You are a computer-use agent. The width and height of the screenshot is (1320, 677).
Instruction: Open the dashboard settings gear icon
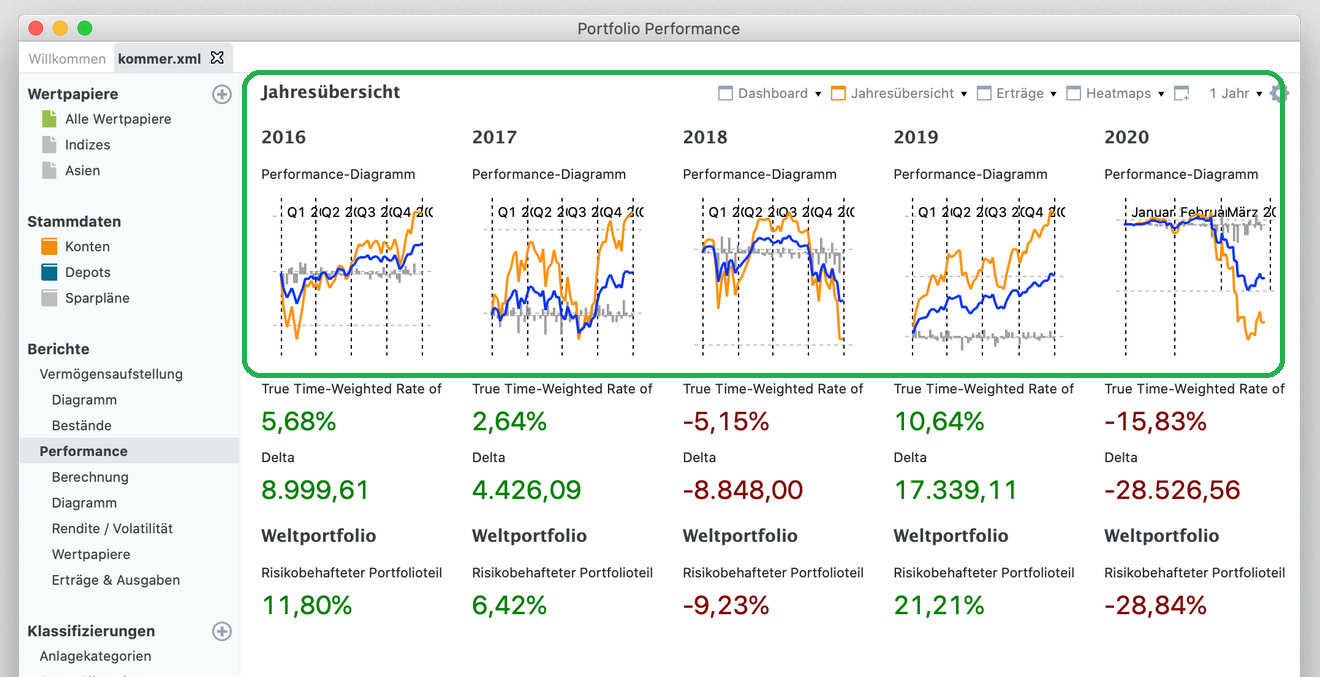pos(1279,93)
